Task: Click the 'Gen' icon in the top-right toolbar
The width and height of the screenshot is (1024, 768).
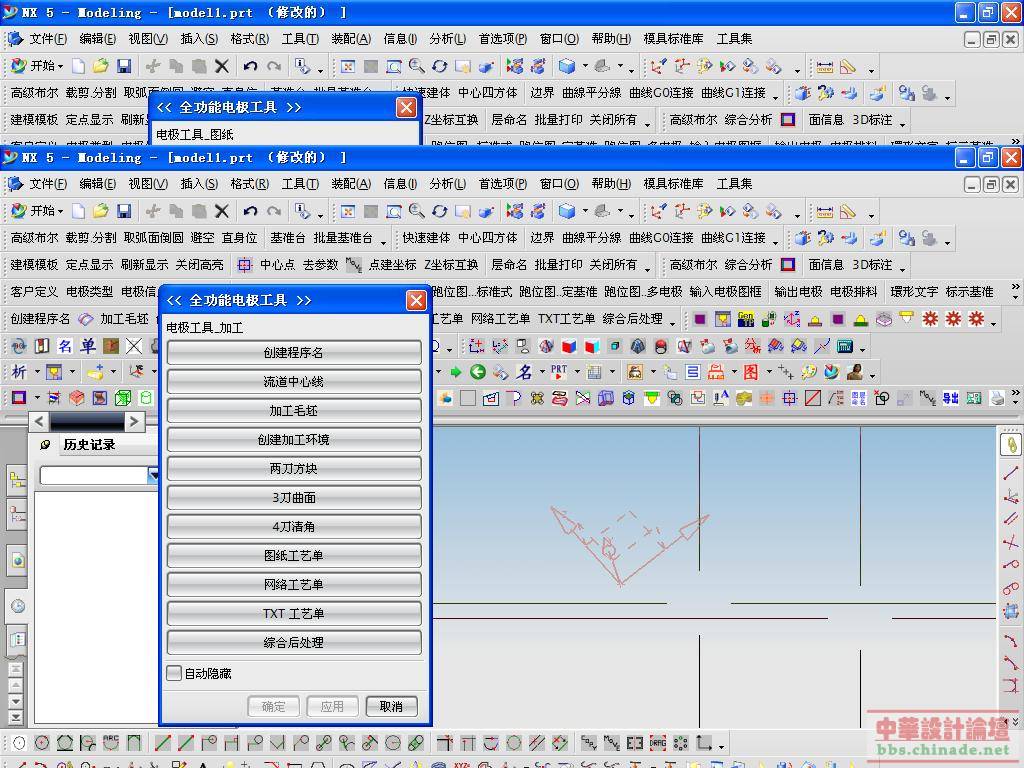Action: (x=746, y=319)
